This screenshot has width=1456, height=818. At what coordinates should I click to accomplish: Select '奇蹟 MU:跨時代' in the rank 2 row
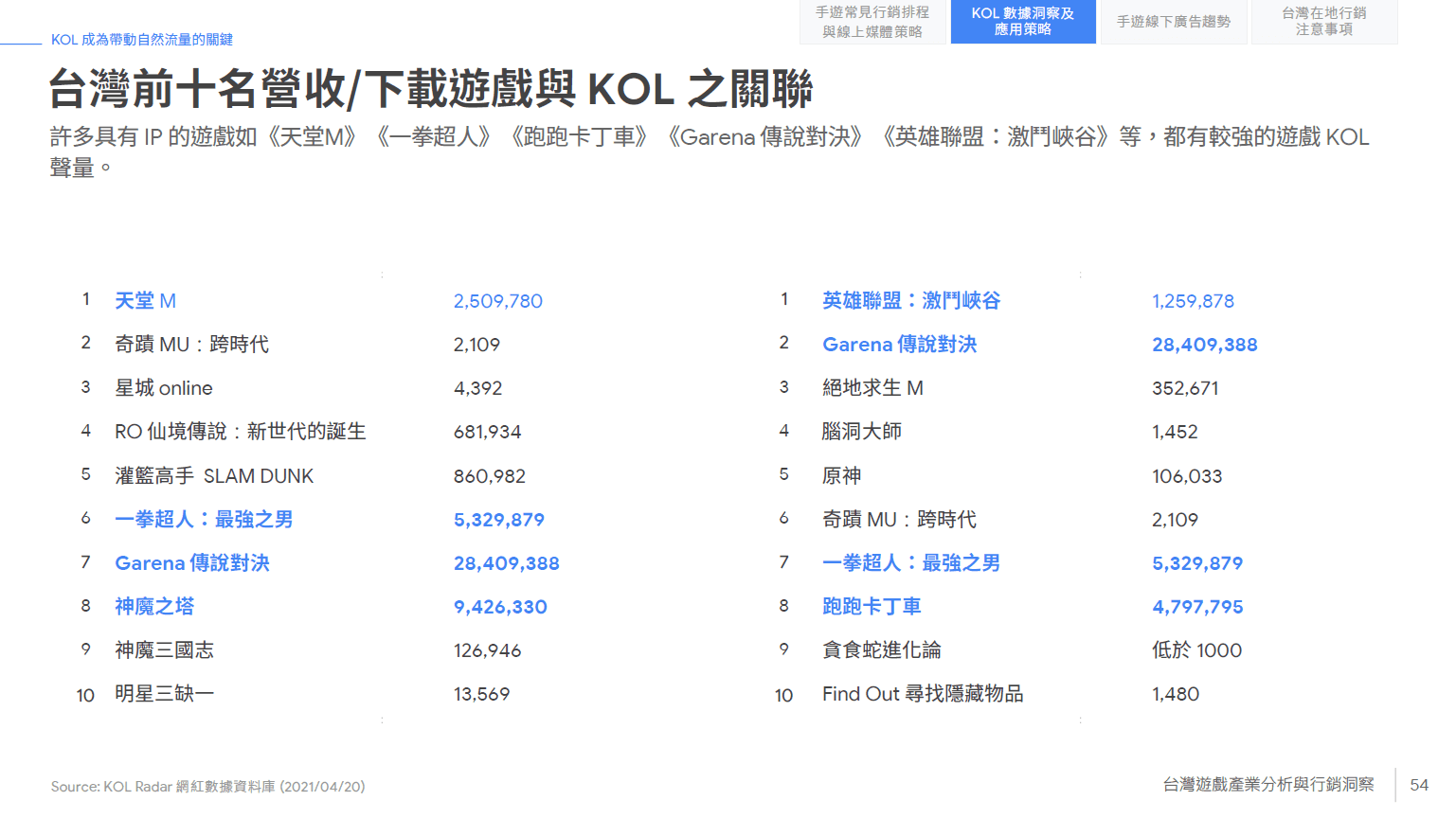click(192, 345)
